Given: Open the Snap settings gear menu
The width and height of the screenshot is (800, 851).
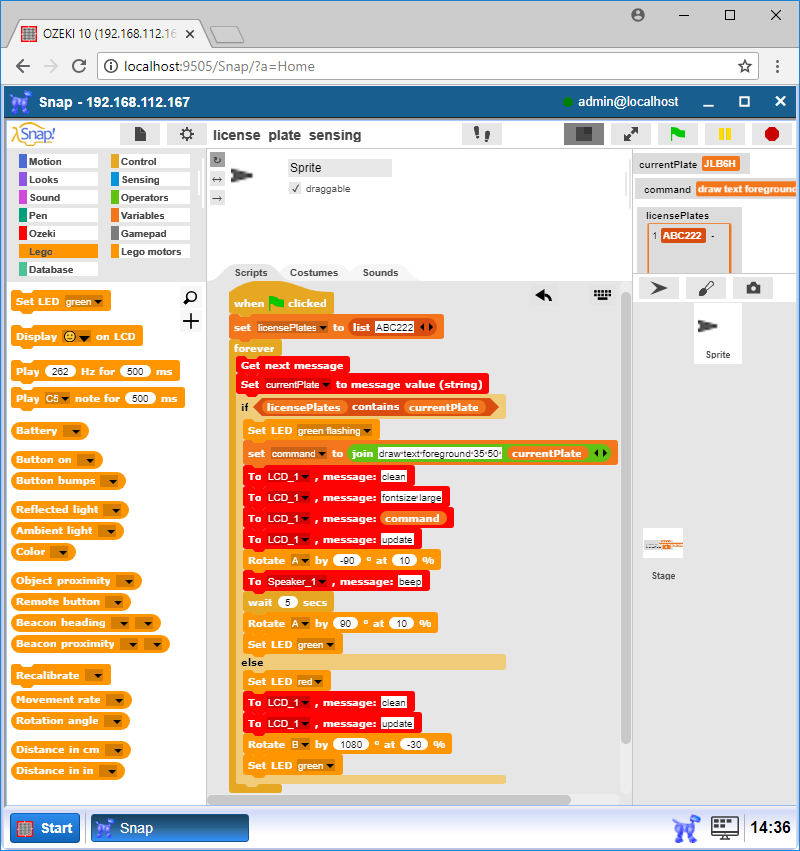Looking at the screenshot, I should [x=186, y=134].
